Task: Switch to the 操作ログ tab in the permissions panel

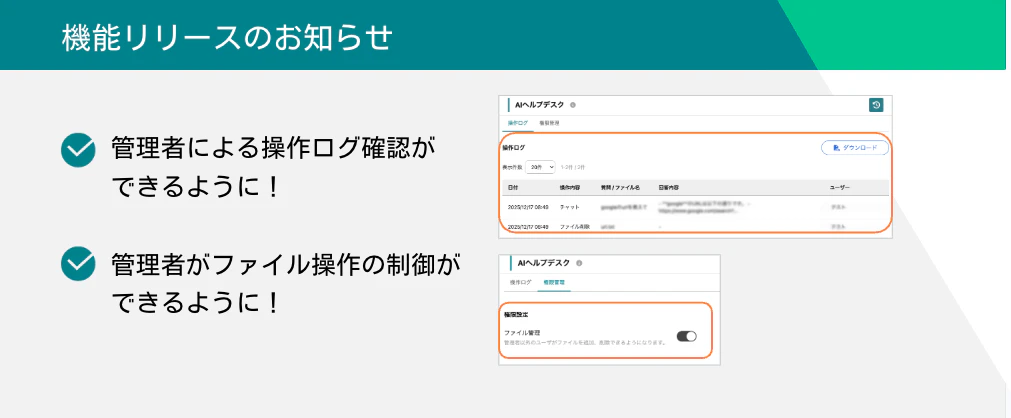Action: pos(520,283)
